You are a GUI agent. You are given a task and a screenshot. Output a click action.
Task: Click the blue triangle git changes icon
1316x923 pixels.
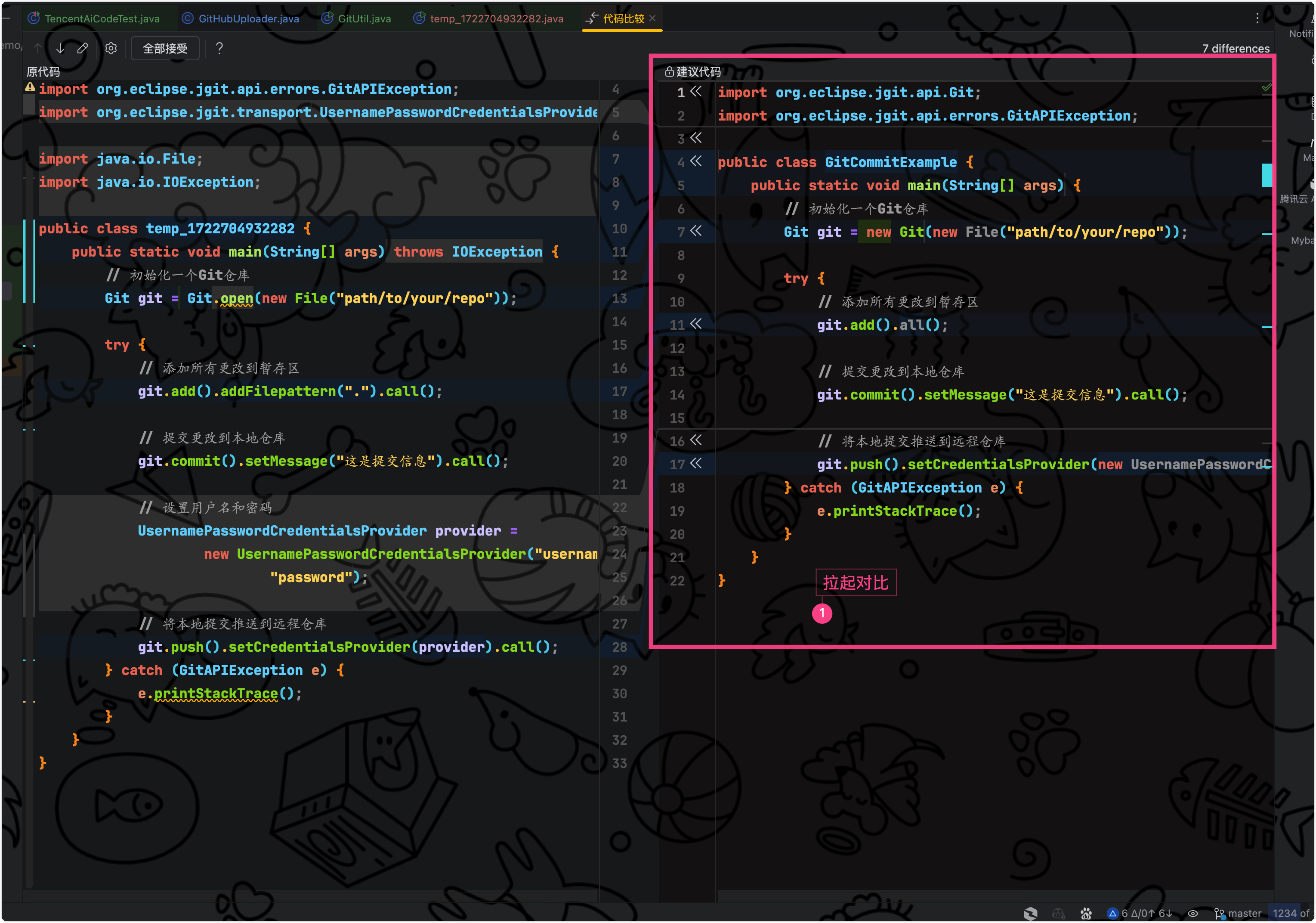tap(1112, 913)
